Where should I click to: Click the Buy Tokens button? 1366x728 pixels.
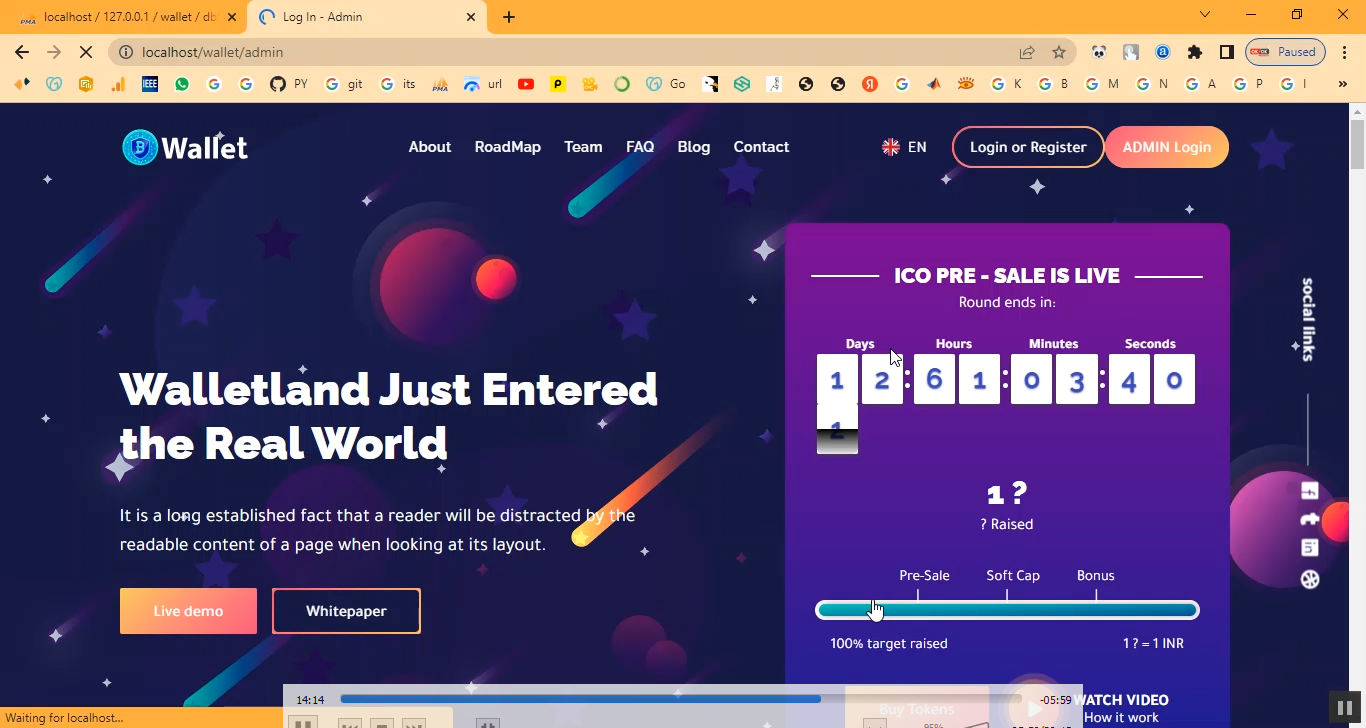point(917,709)
